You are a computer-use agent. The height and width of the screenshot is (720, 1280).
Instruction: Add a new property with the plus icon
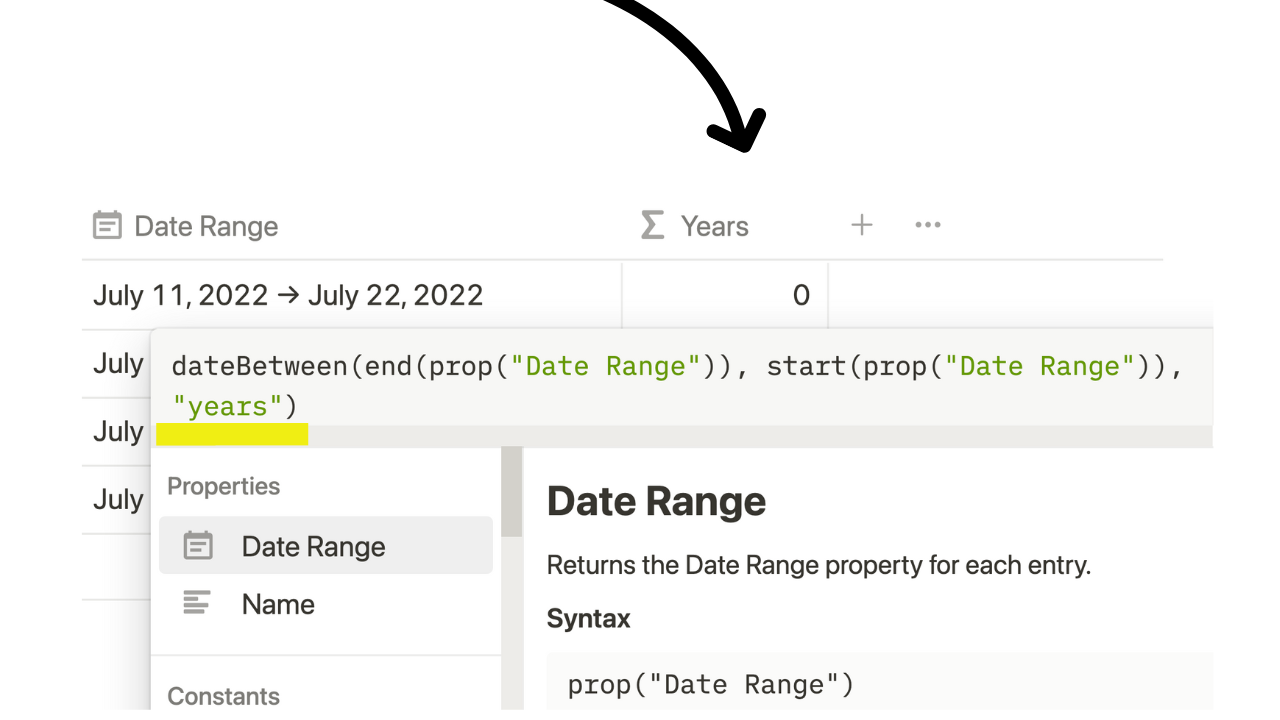click(862, 225)
